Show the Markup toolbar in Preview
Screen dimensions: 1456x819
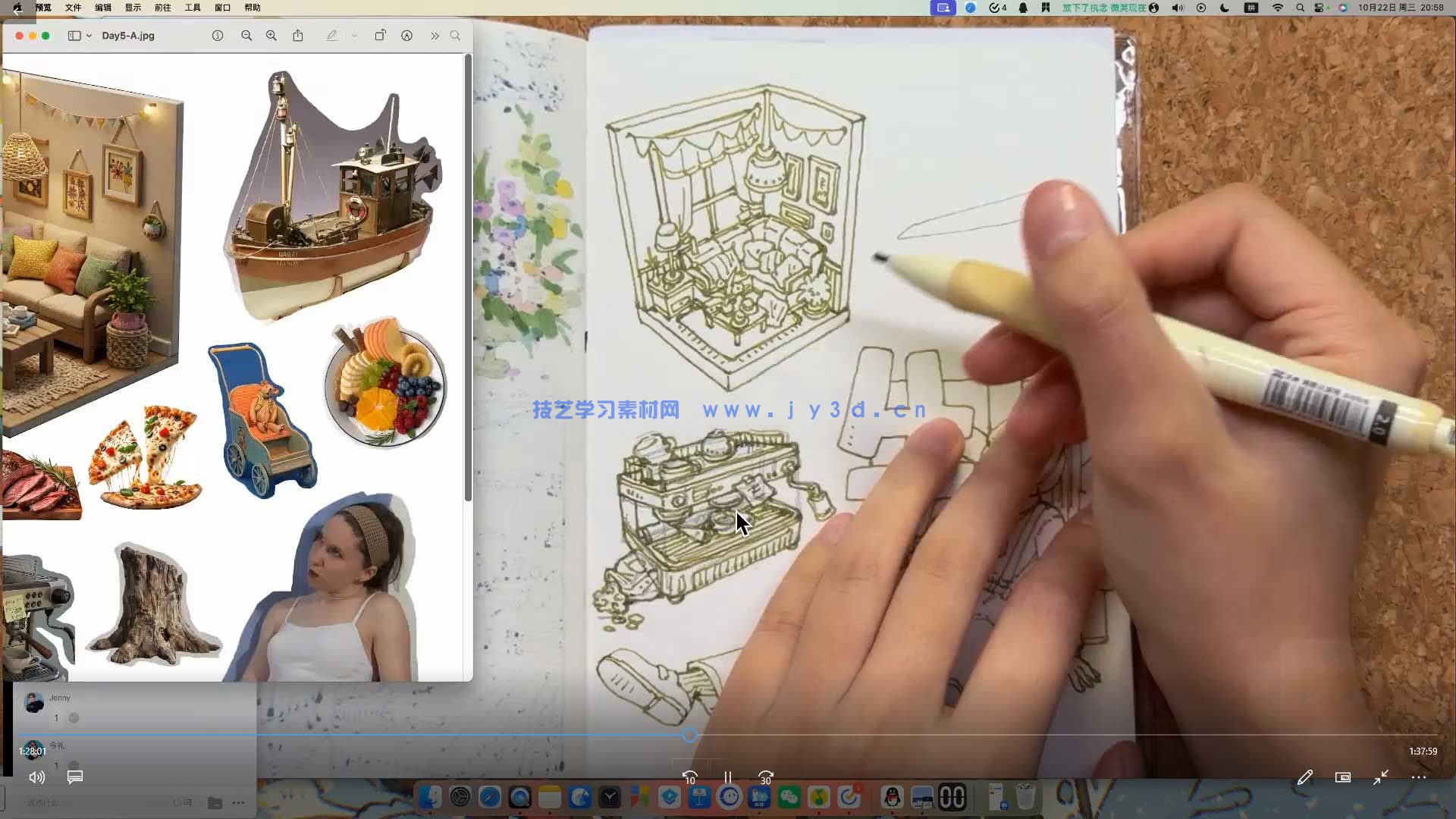point(407,36)
